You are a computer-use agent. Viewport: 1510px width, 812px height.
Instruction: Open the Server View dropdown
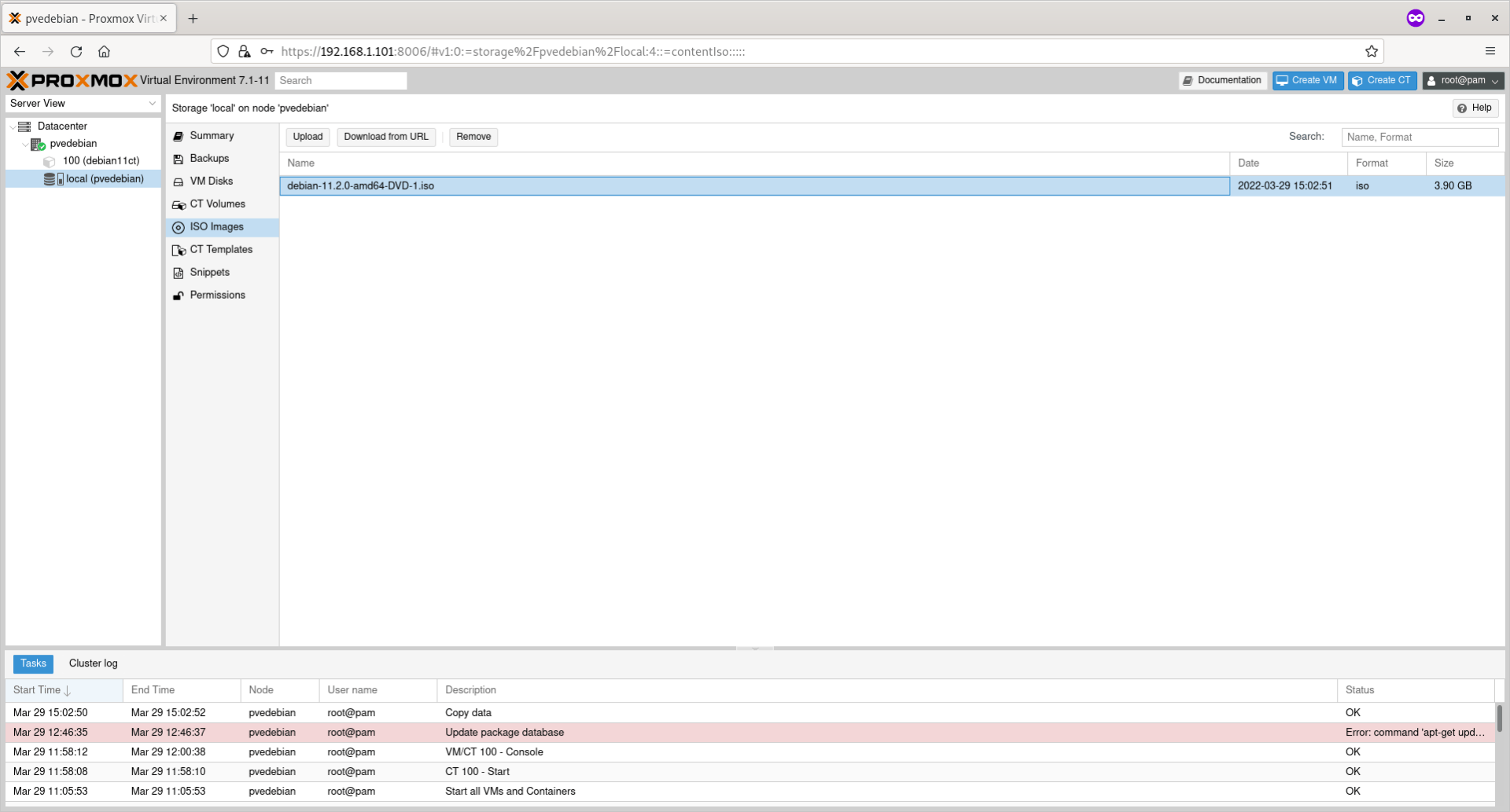82,103
